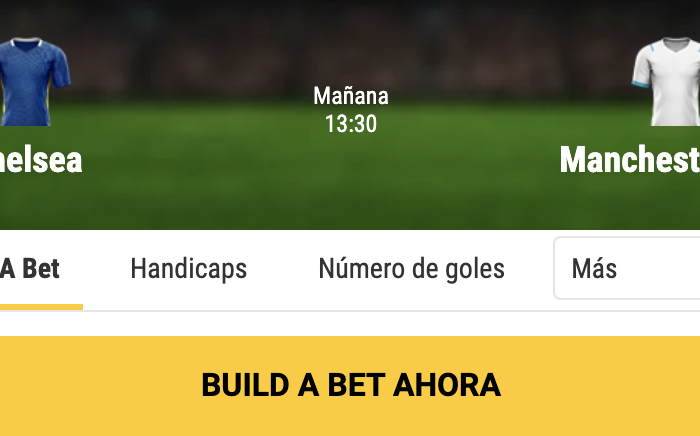Show goal count markets

click(412, 269)
